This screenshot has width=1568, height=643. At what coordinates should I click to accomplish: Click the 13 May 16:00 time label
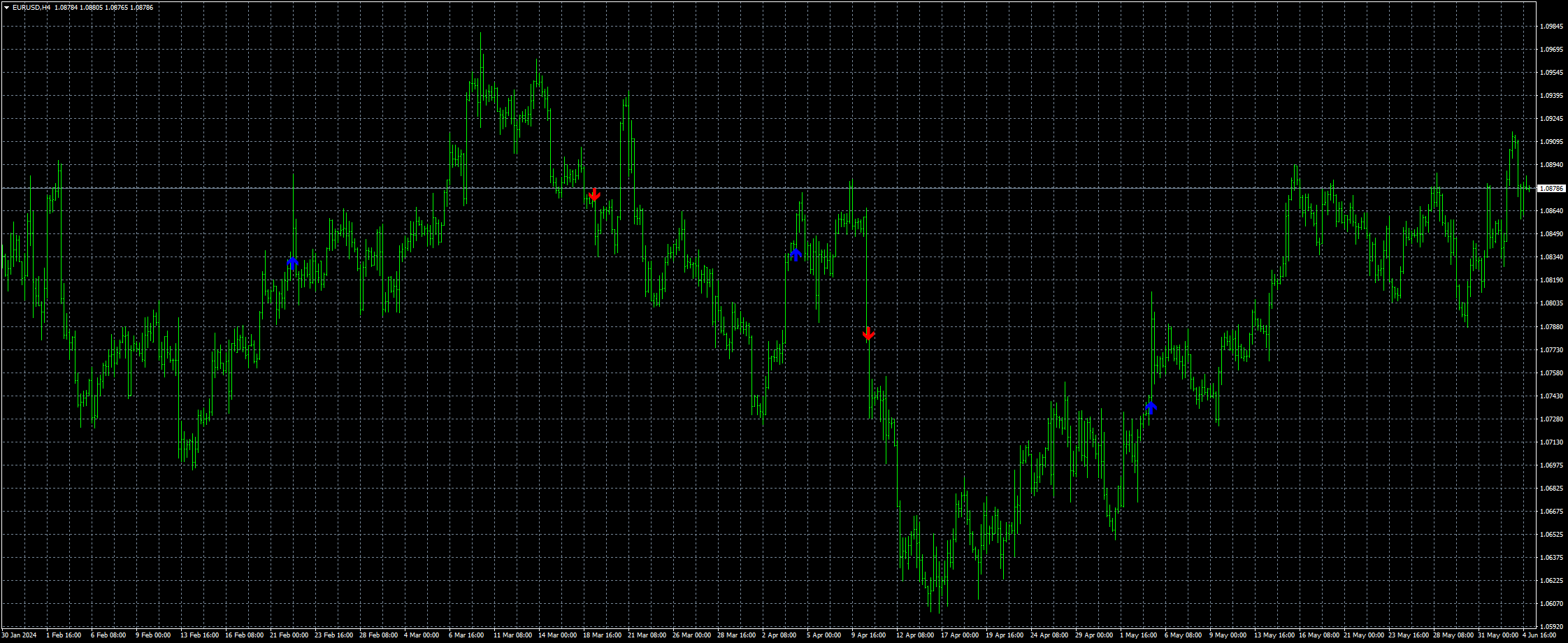pyautogui.click(x=1274, y=635)
